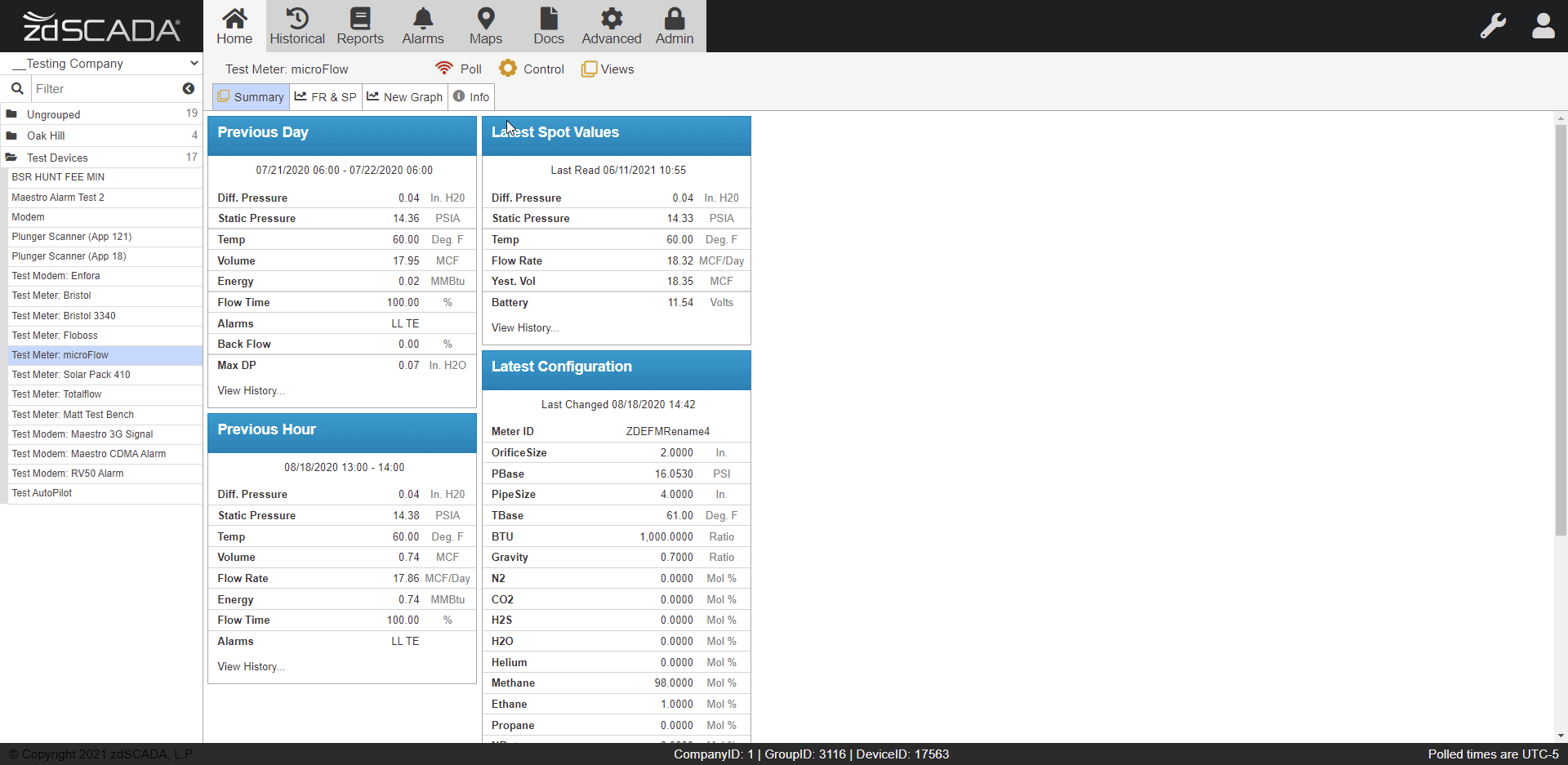The image size is (1568, 765).
Task: Click the Poll icon for microFlow
Action: coord(458,69)
